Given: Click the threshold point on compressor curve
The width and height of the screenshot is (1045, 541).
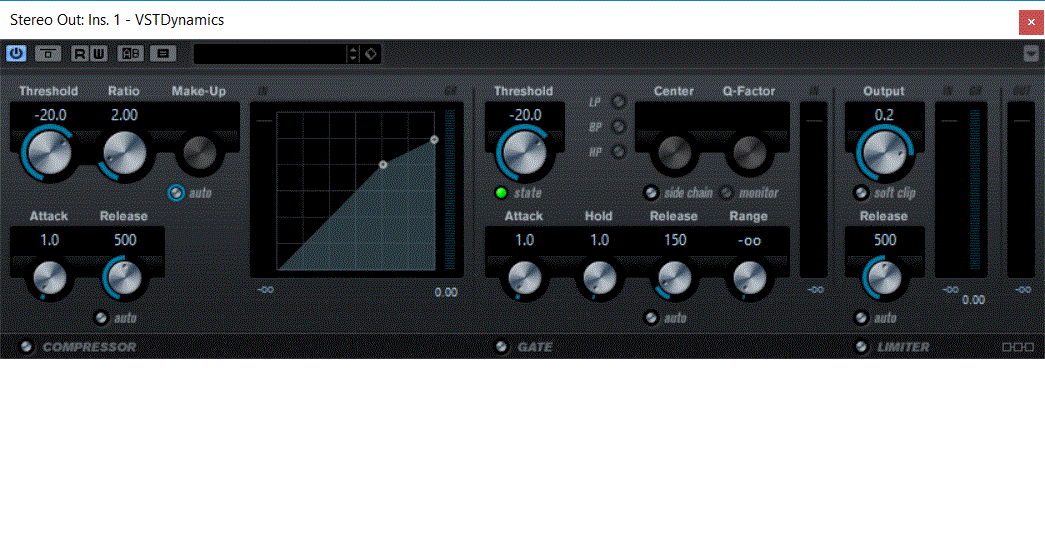Looking at the screenshot, I should [x=383, y=164].
